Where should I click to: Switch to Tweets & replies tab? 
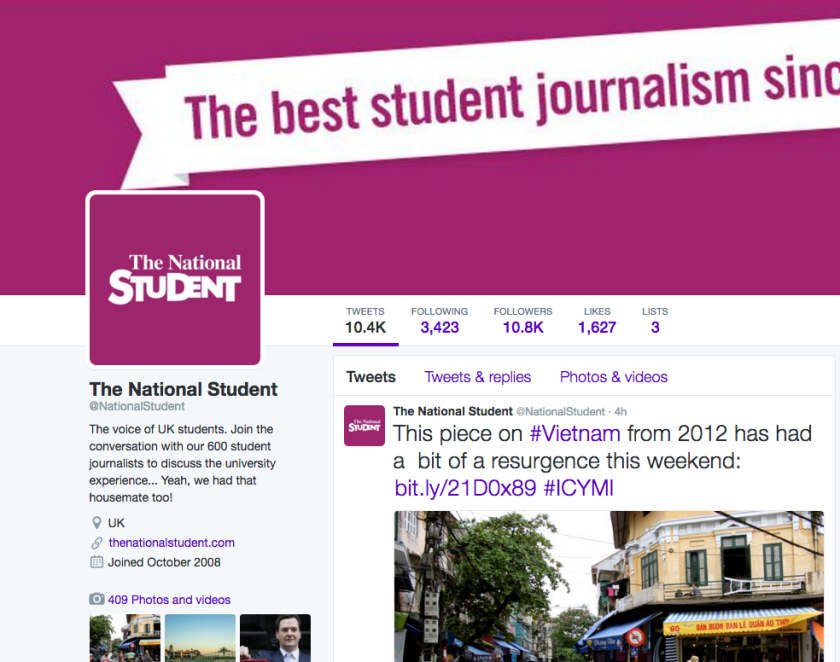click(x=477, y=377)
